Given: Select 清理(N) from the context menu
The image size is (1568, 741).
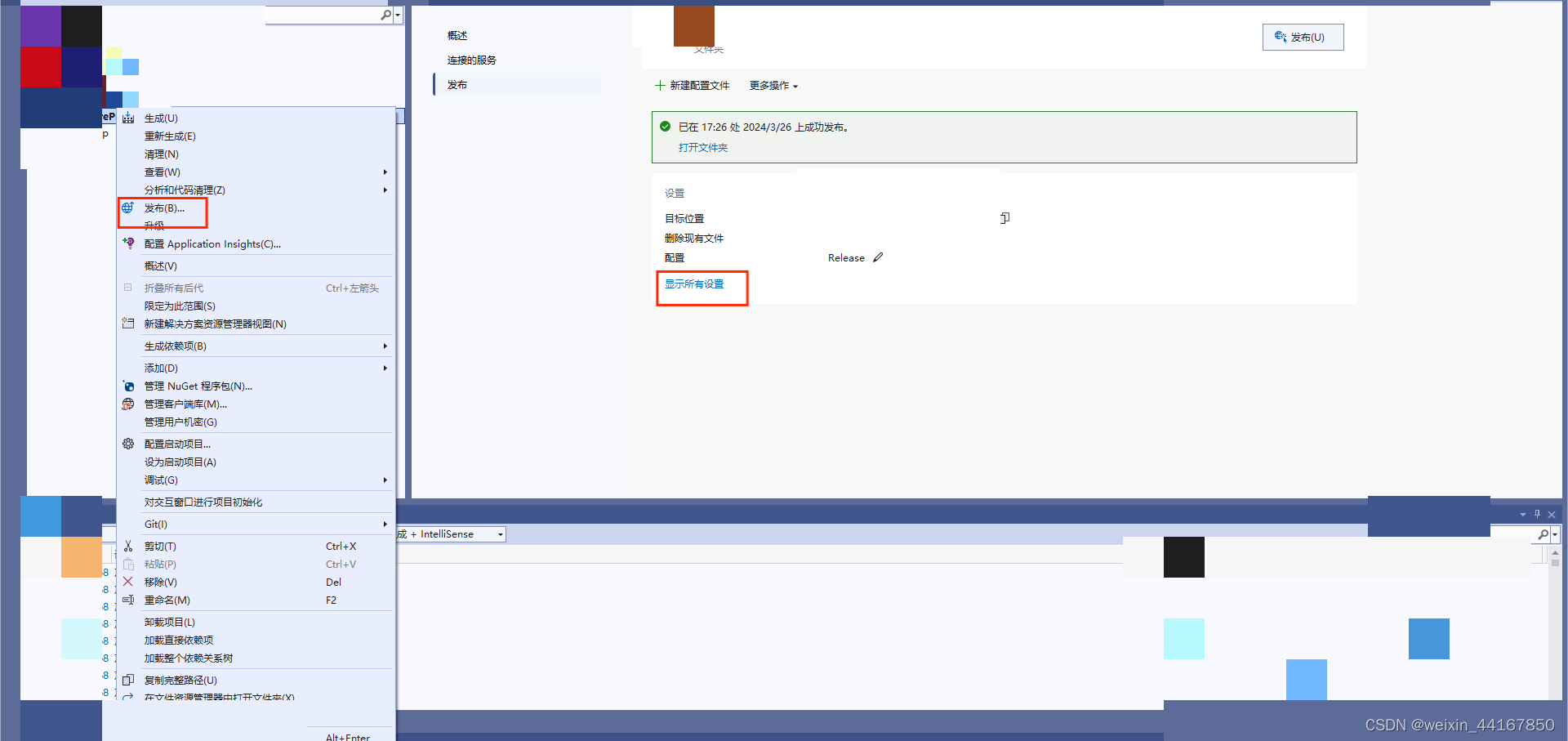Looking at the screenshot, I should 162,154.
